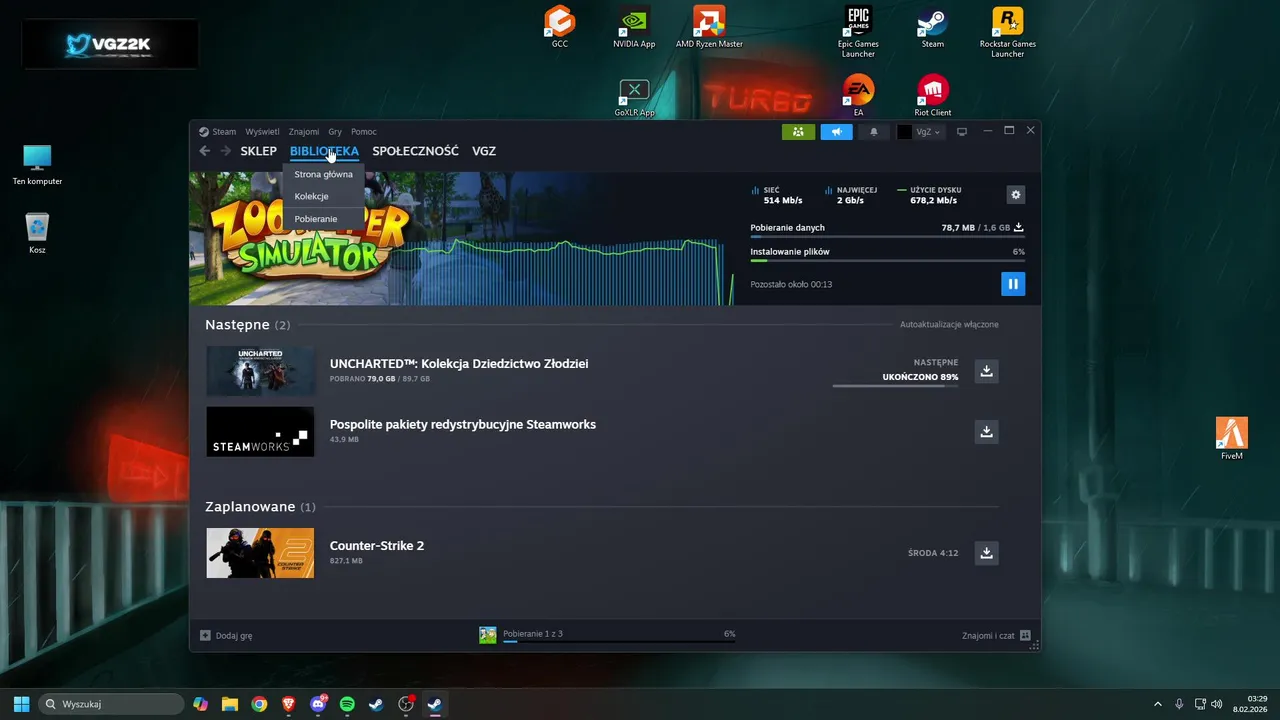Open the VGZ profile tab
Viewport: 1280px width, 720px height.
[484, 151]
